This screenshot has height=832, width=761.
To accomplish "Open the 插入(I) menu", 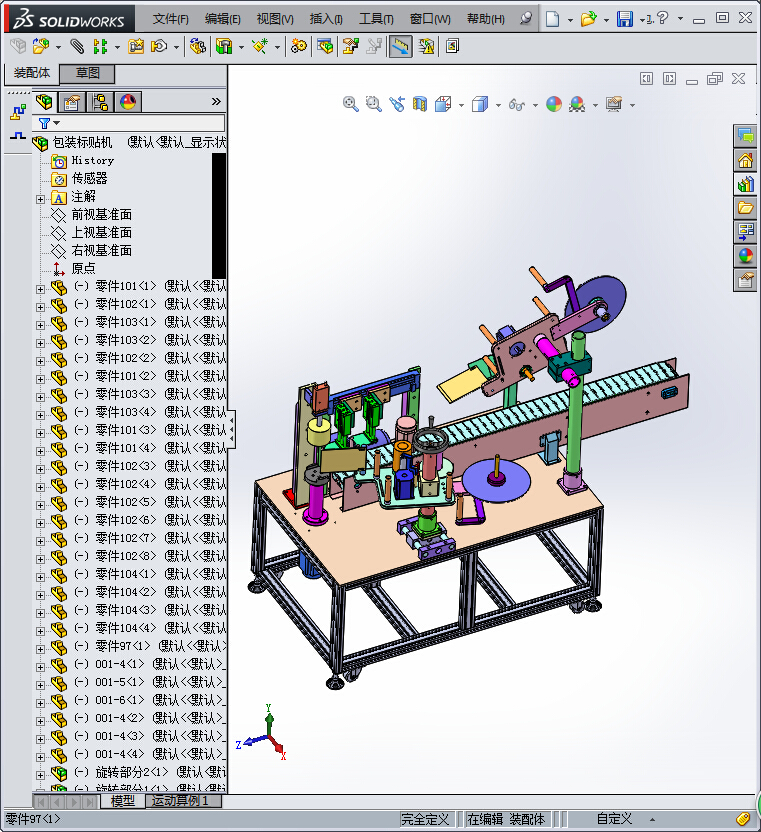I will tap(326, 19).
